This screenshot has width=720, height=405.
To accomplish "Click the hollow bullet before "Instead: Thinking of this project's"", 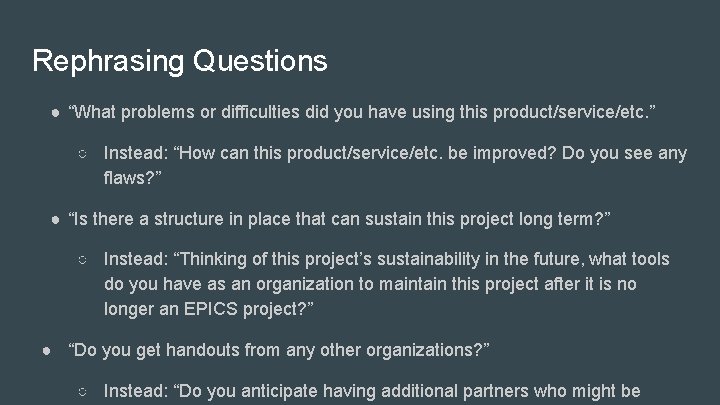I will (x=85, y=260).
